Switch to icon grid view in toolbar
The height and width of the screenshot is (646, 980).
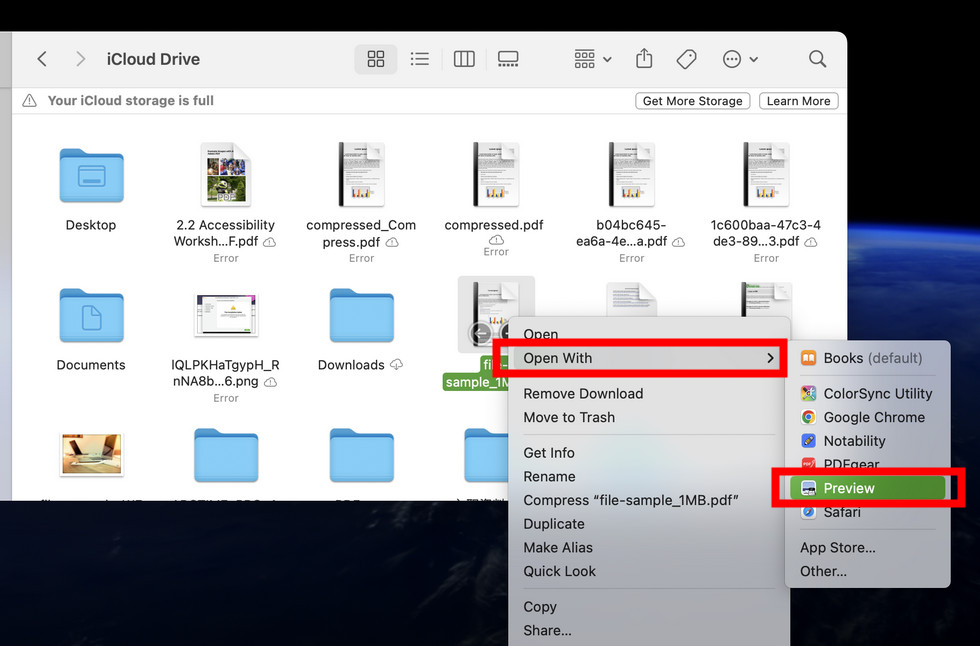point(376,59)
